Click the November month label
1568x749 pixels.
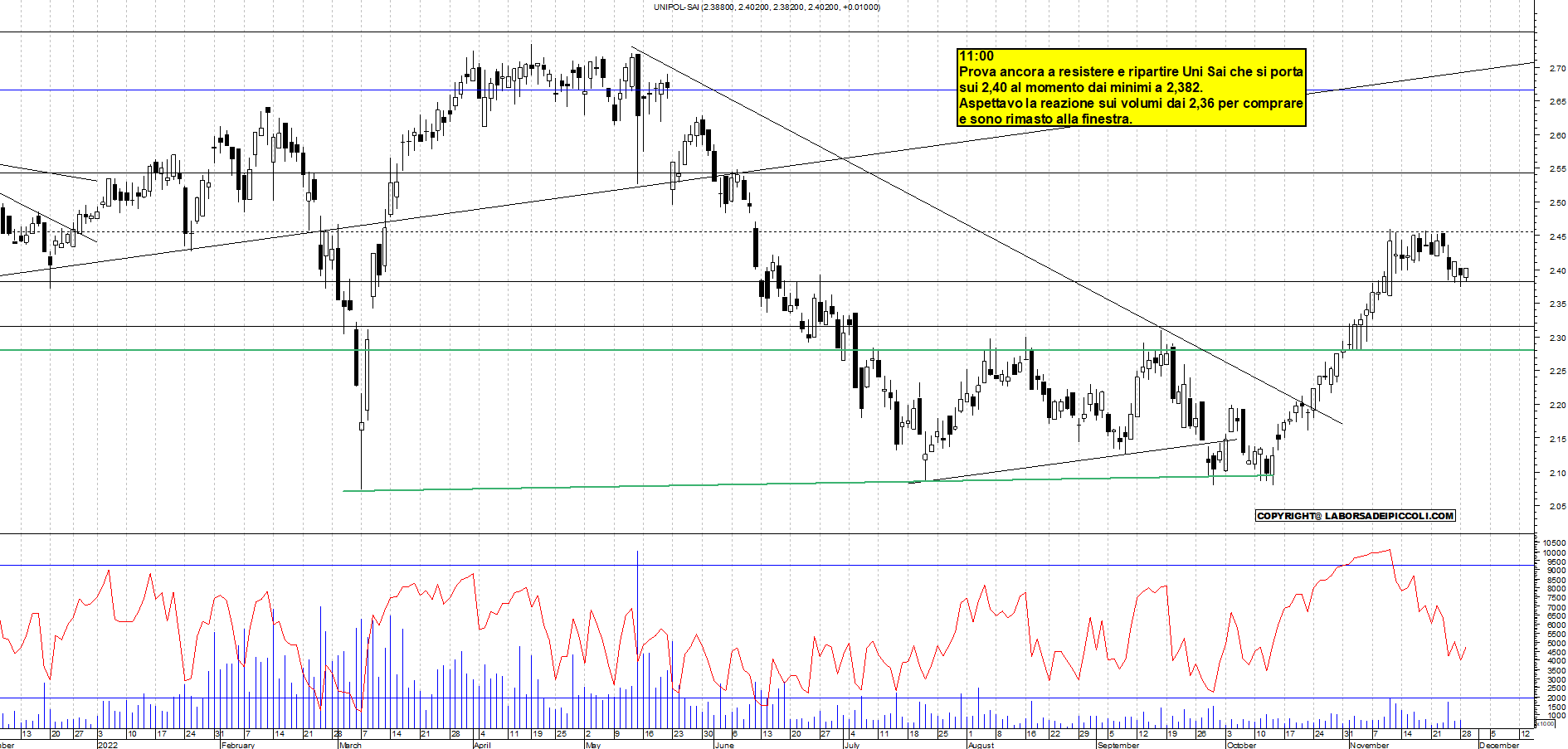(1369, 745)
